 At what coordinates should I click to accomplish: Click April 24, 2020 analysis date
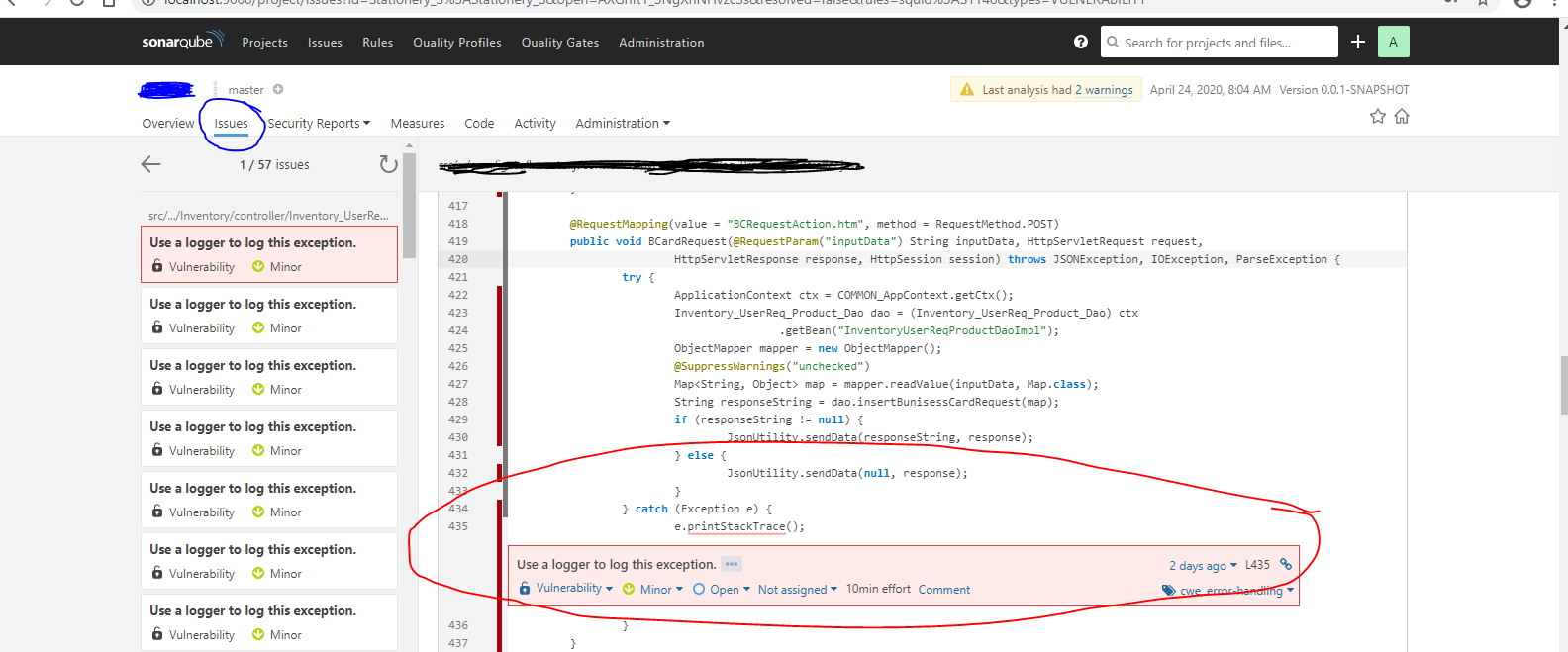[x=1211, y=90]
